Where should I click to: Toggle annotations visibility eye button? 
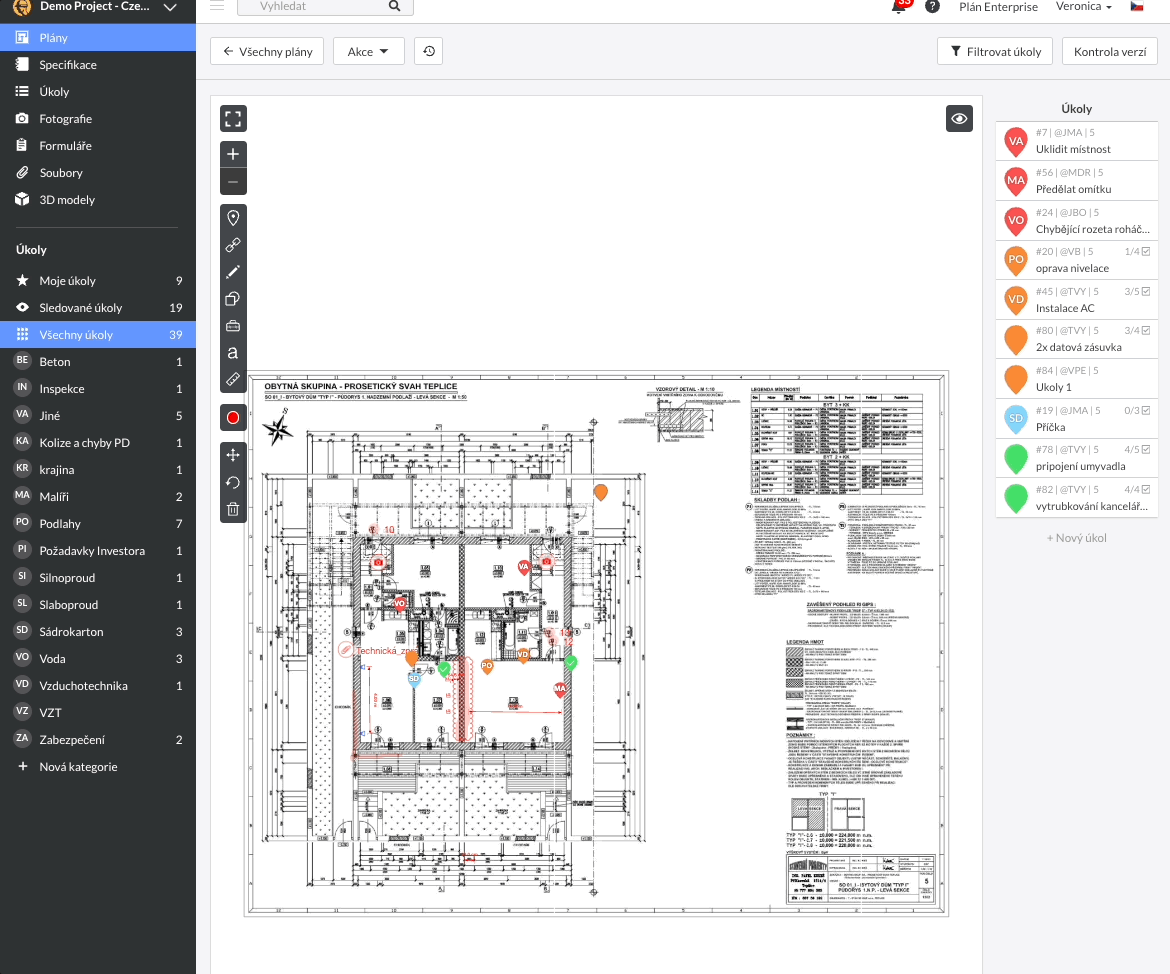coord(959,119)
